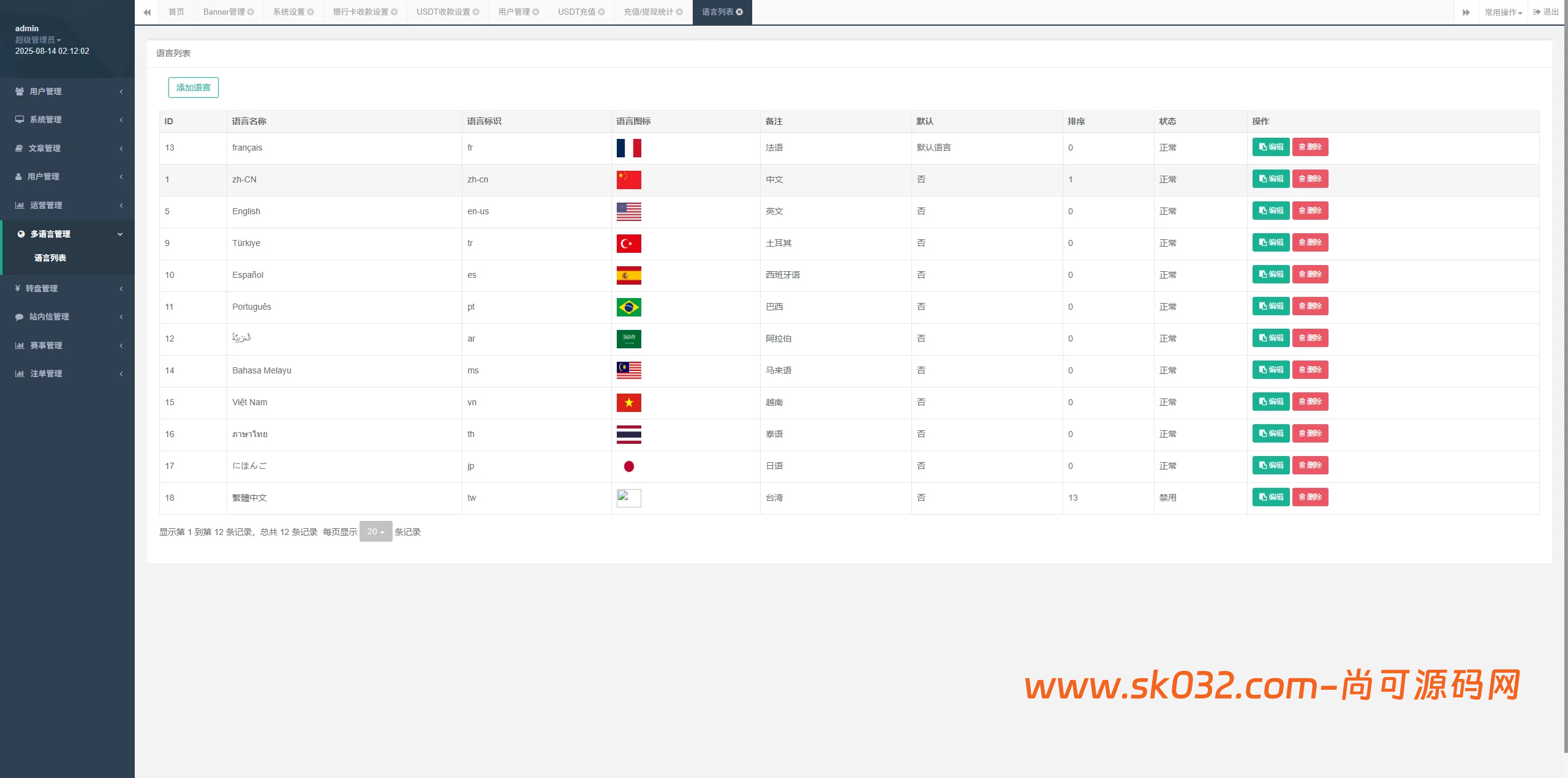Screen dimensions: 1568x778
Task: Edit the français language row
Action: 1270,147
